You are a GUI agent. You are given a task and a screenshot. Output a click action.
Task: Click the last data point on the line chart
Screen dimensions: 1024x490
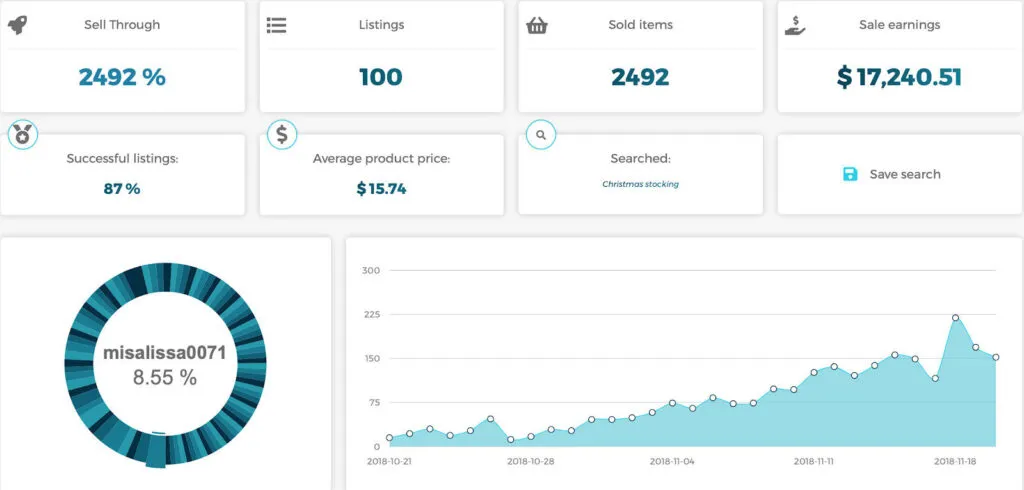pos(996,357)
